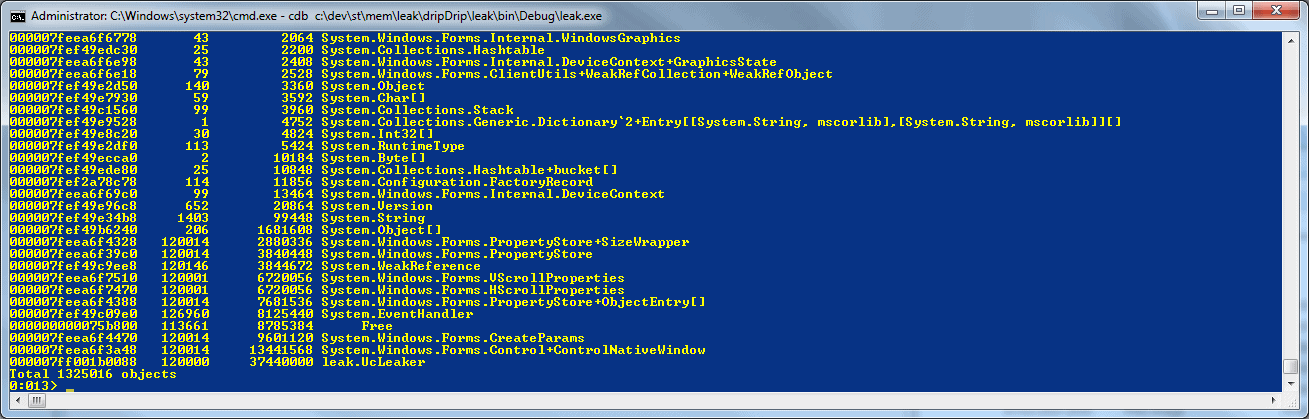
Task: Click the vertical scrollbar track above thumb
Action: (1290, 203)
